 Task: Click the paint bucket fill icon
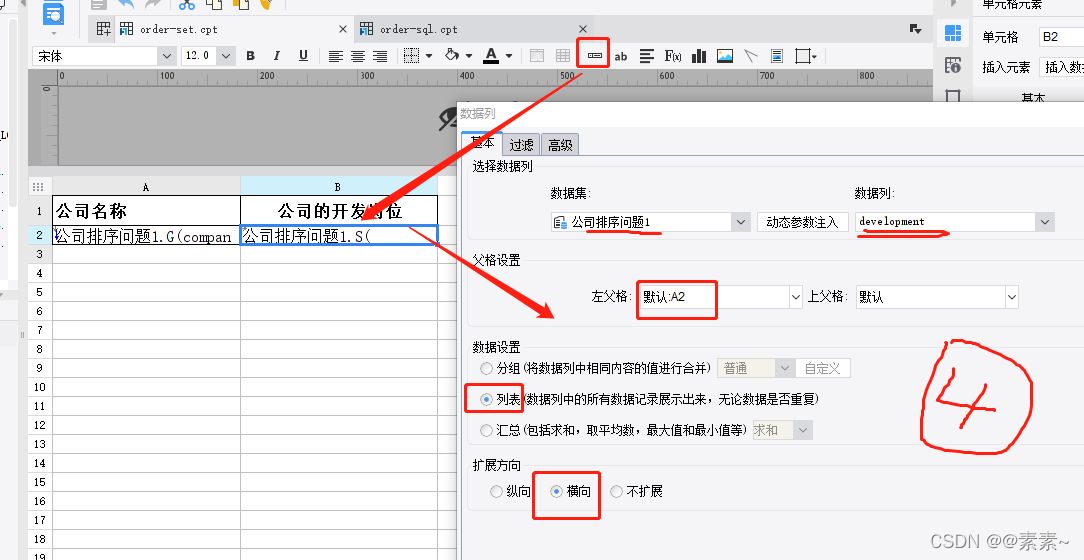[x=451, y=55]
